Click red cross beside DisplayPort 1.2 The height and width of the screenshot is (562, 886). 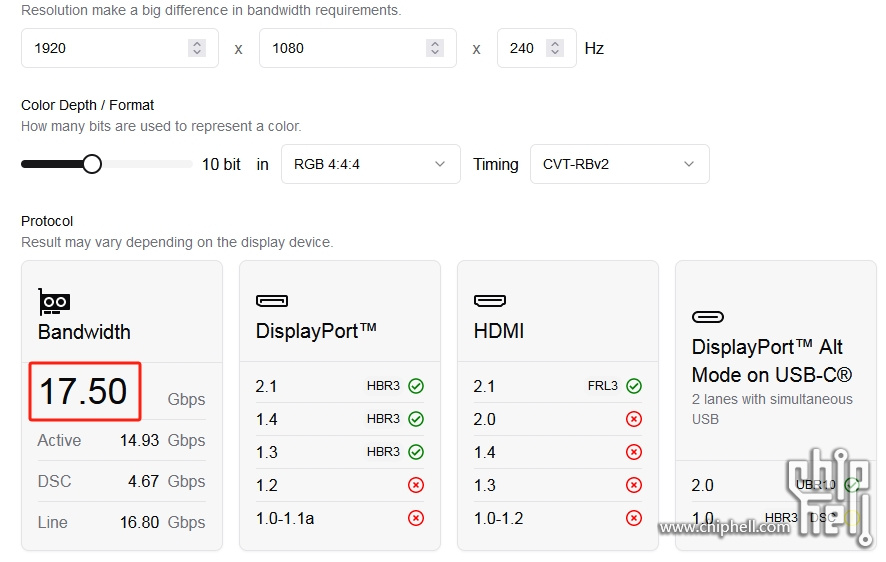click(x=416, y=485)
